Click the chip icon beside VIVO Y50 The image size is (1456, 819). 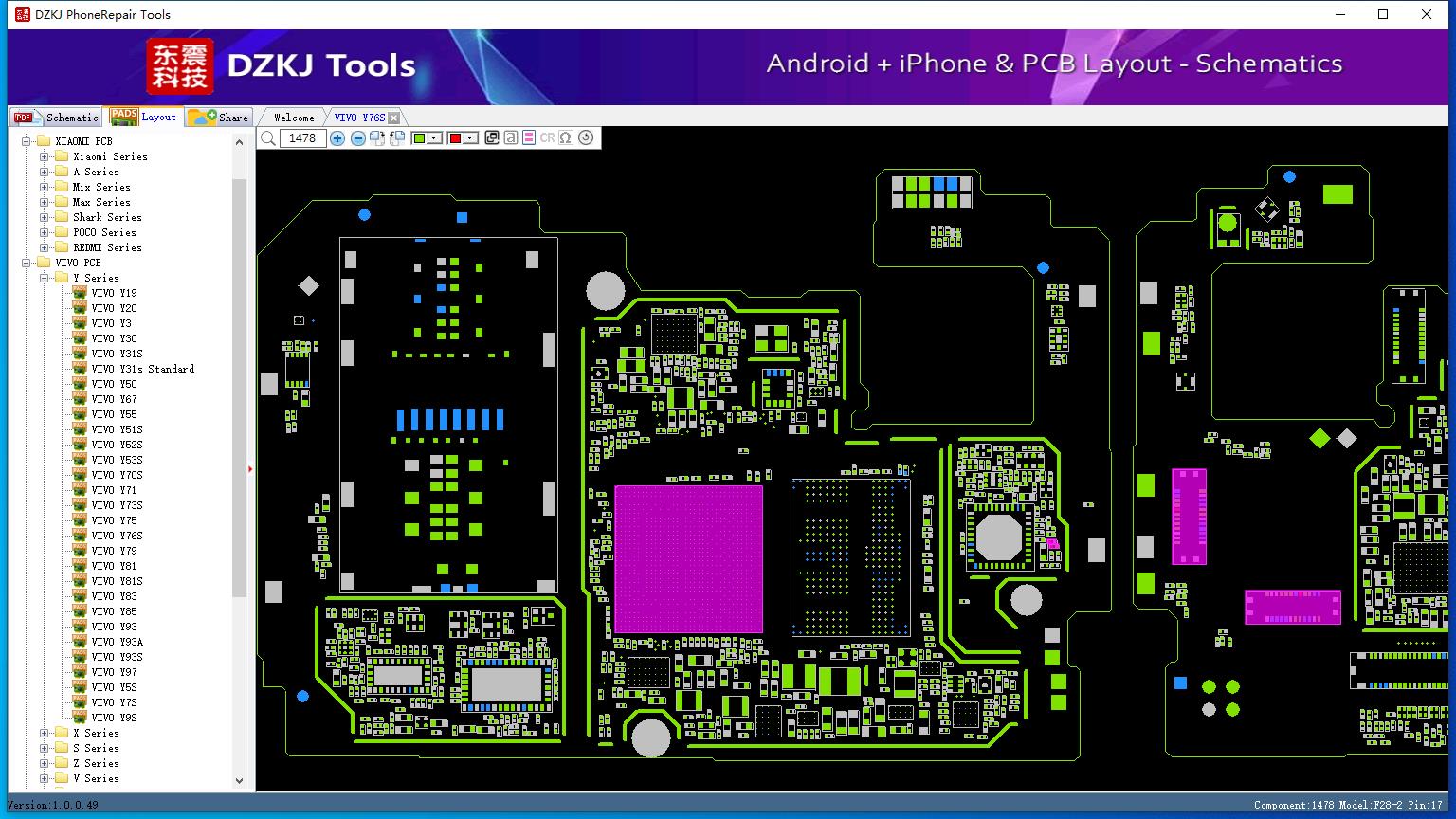click(x=80, y=384)
